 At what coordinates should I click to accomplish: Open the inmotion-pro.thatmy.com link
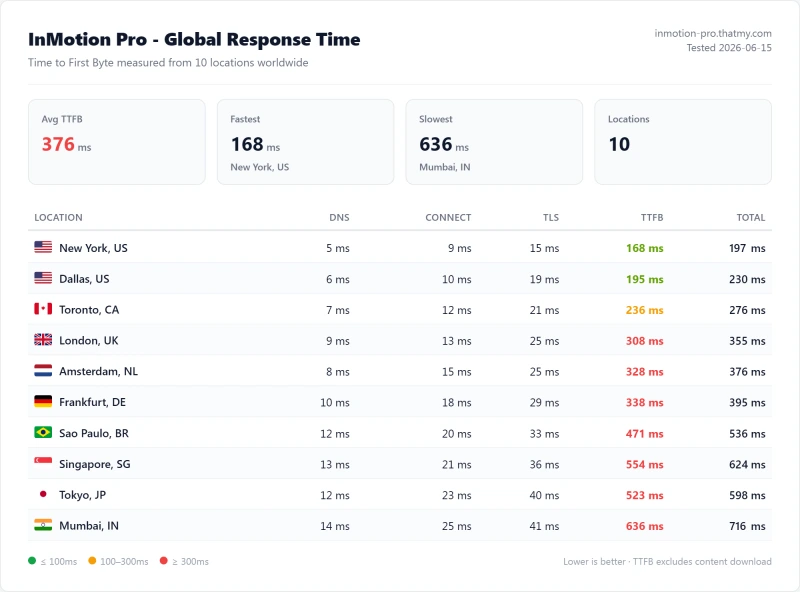pyautogui.click(x=713, y=33)
